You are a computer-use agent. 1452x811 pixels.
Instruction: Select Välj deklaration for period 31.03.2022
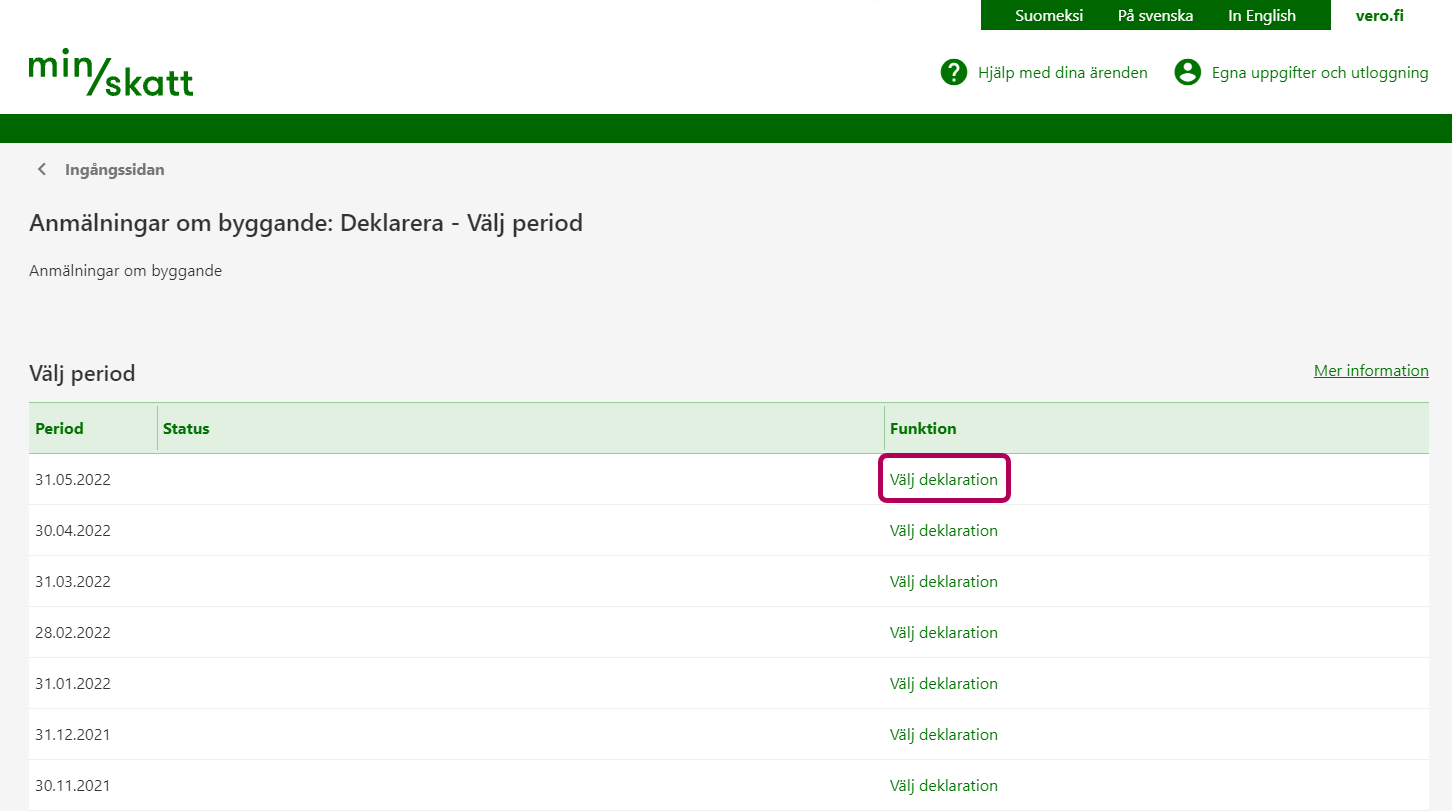(x=943, y=582)
